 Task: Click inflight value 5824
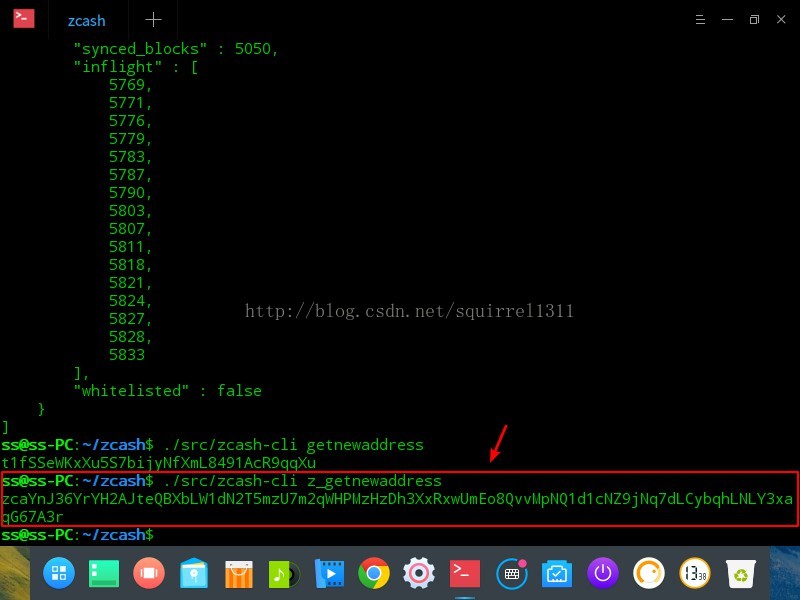coord(130,301)
